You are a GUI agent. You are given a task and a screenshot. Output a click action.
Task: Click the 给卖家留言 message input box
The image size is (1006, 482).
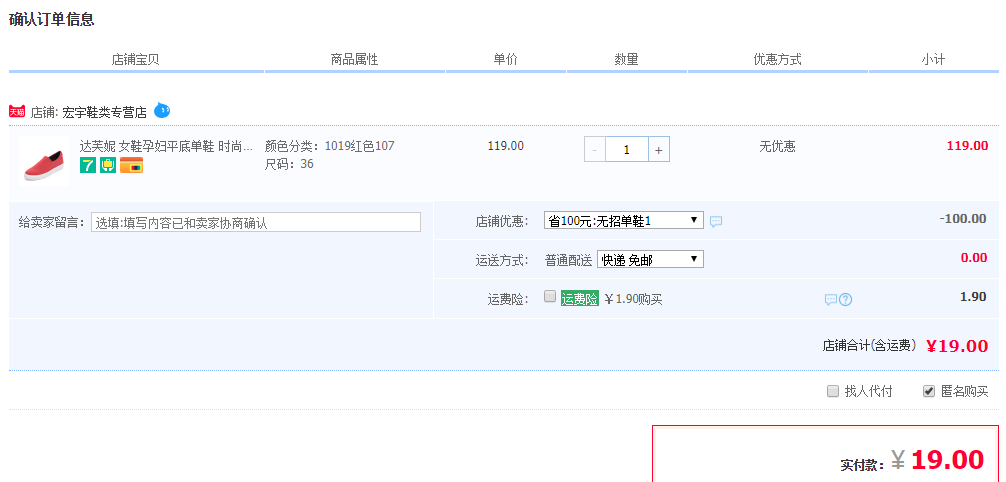256,222
